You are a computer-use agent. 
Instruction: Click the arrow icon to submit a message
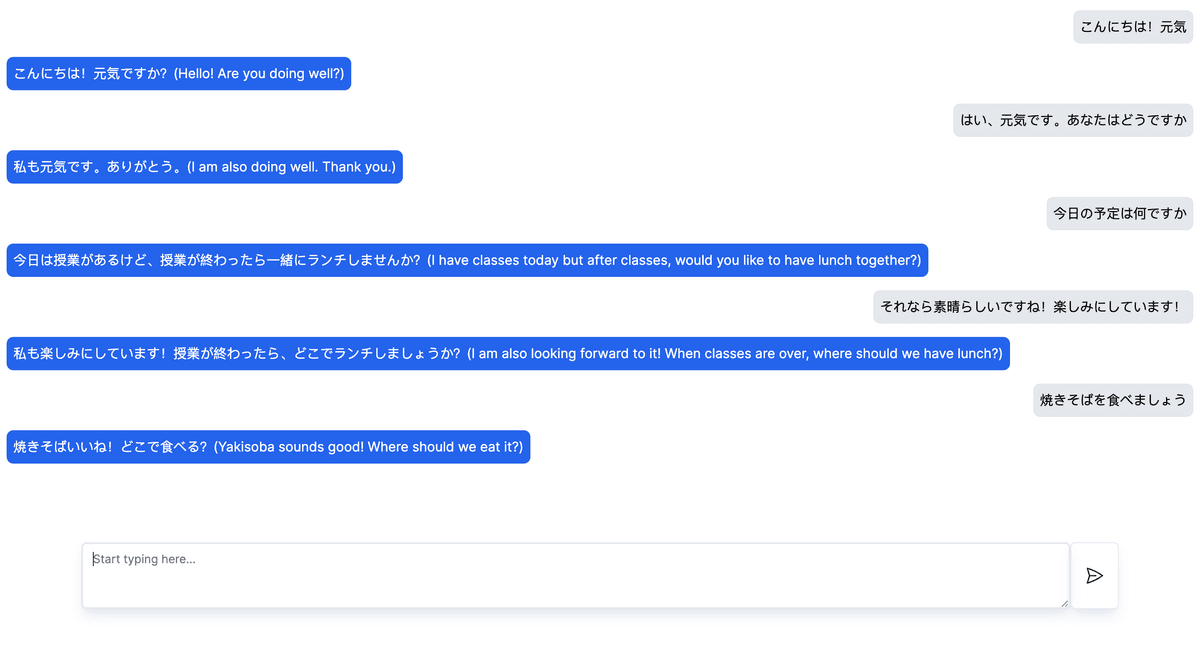(1094, 575)
